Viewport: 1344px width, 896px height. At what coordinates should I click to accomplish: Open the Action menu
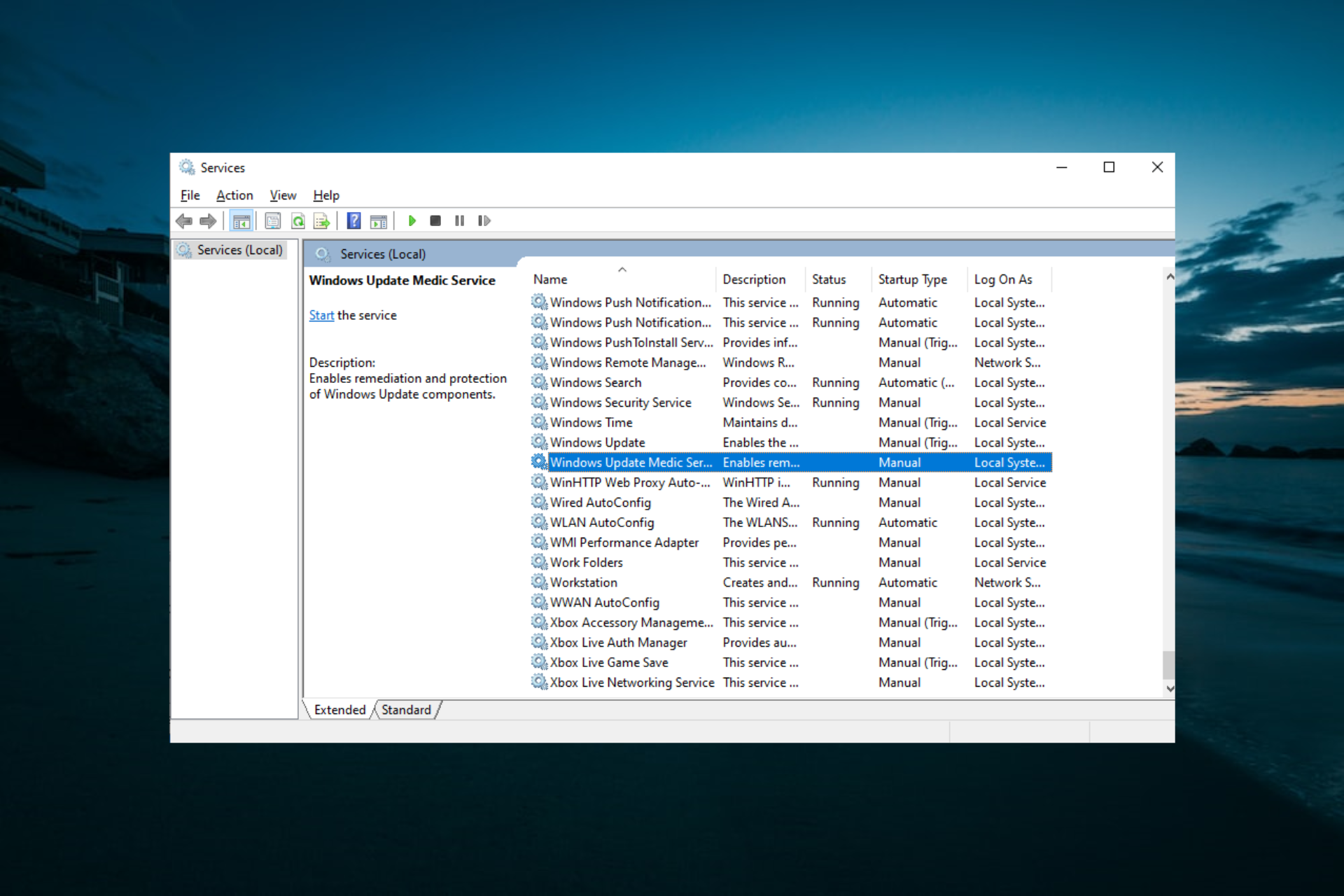tap(234, 195)
